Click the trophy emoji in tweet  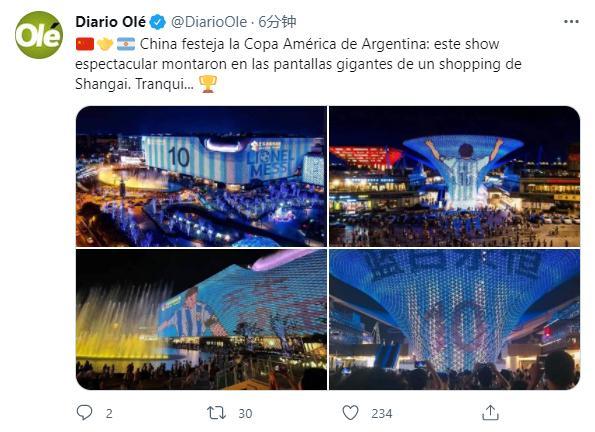[x=208, y=84]
